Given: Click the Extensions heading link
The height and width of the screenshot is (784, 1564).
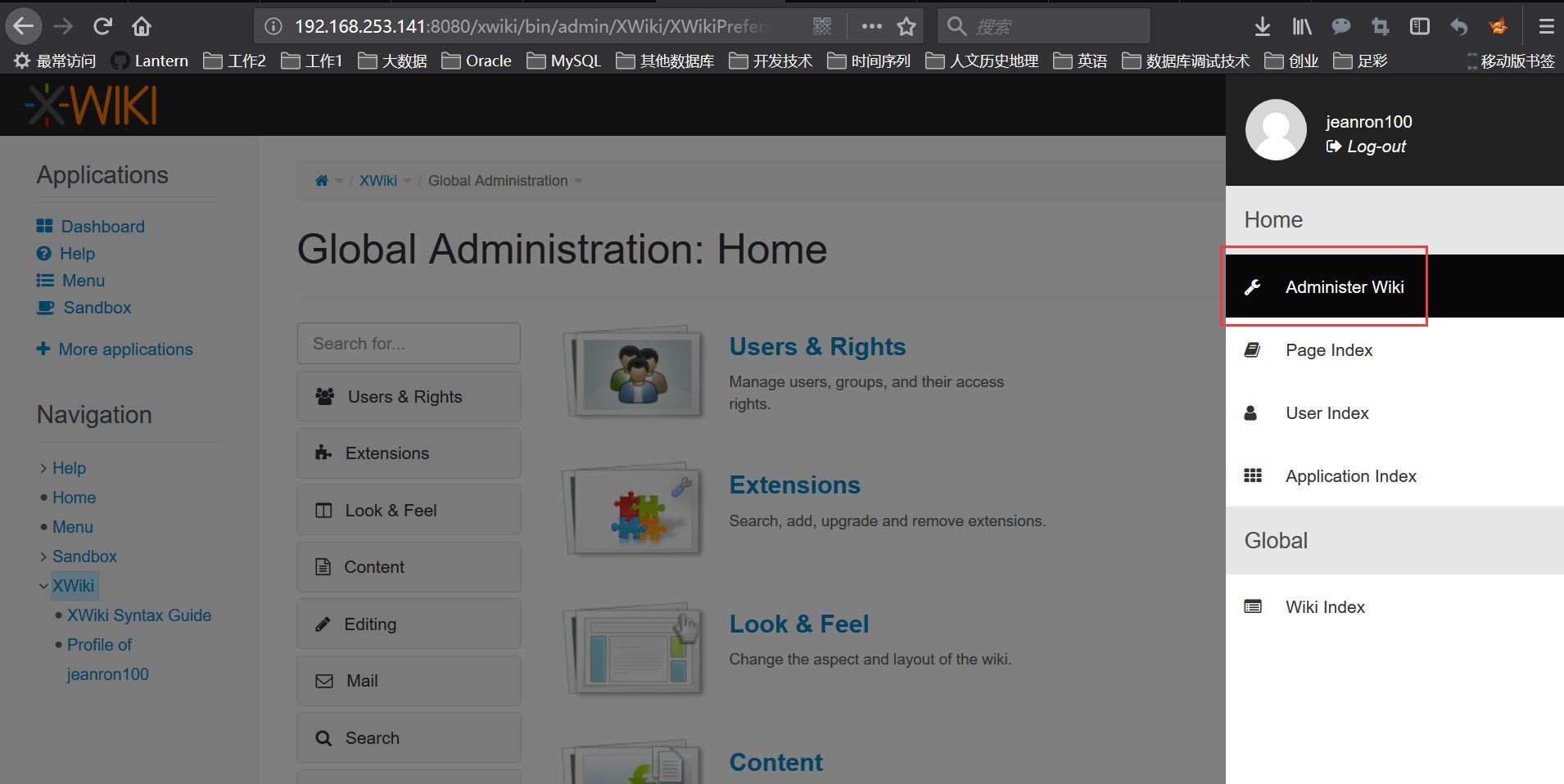Looking at the screenshot, I should point(794,485).
